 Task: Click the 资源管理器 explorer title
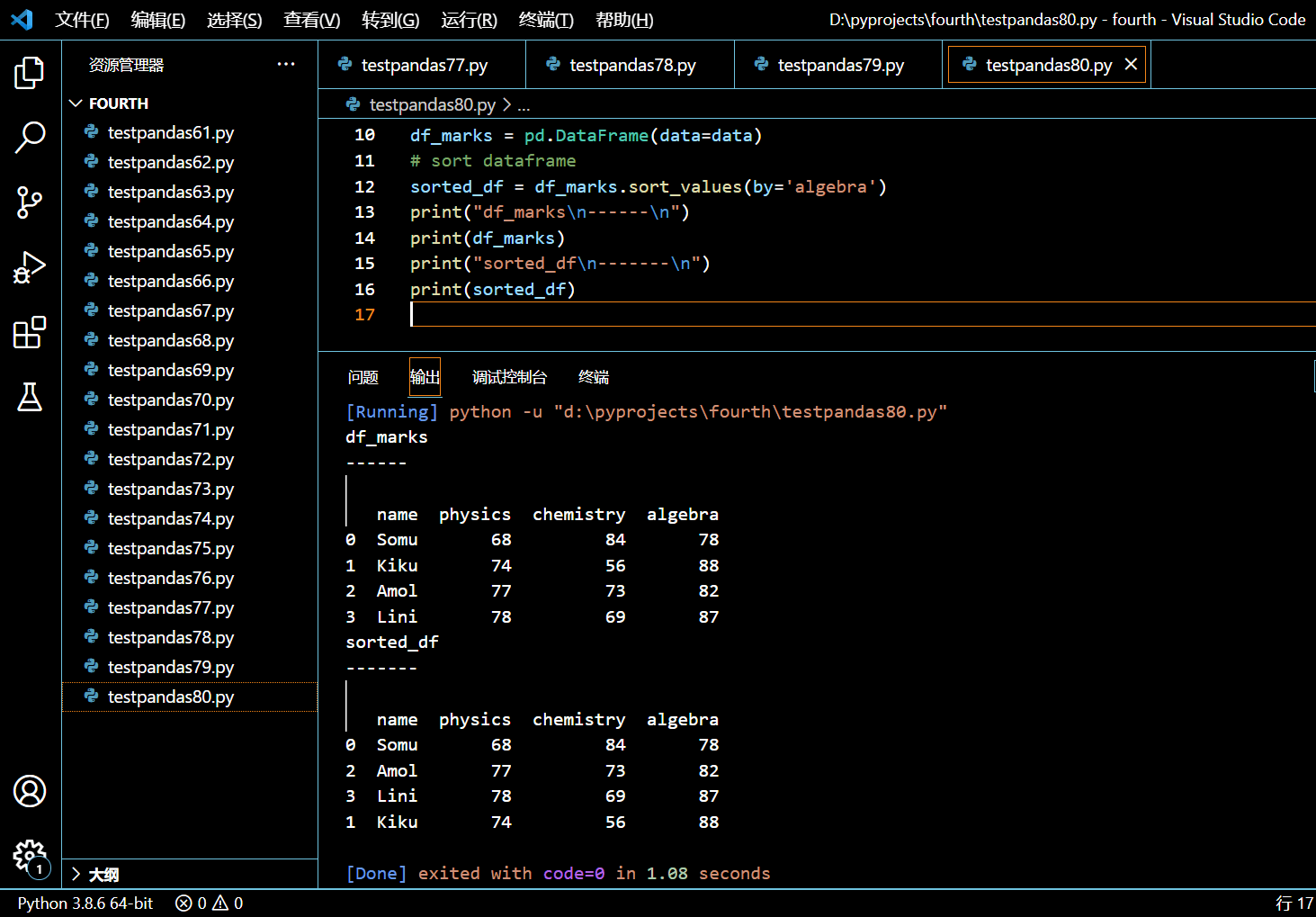click(x=126, y=65)
